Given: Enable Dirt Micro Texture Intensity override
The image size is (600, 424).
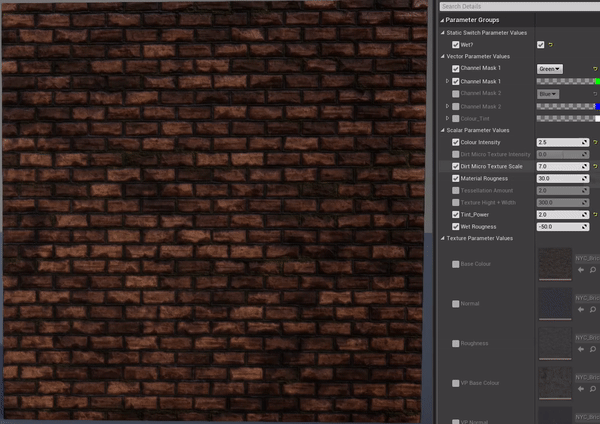Looking at the screenshot, I should click(455, 154).
